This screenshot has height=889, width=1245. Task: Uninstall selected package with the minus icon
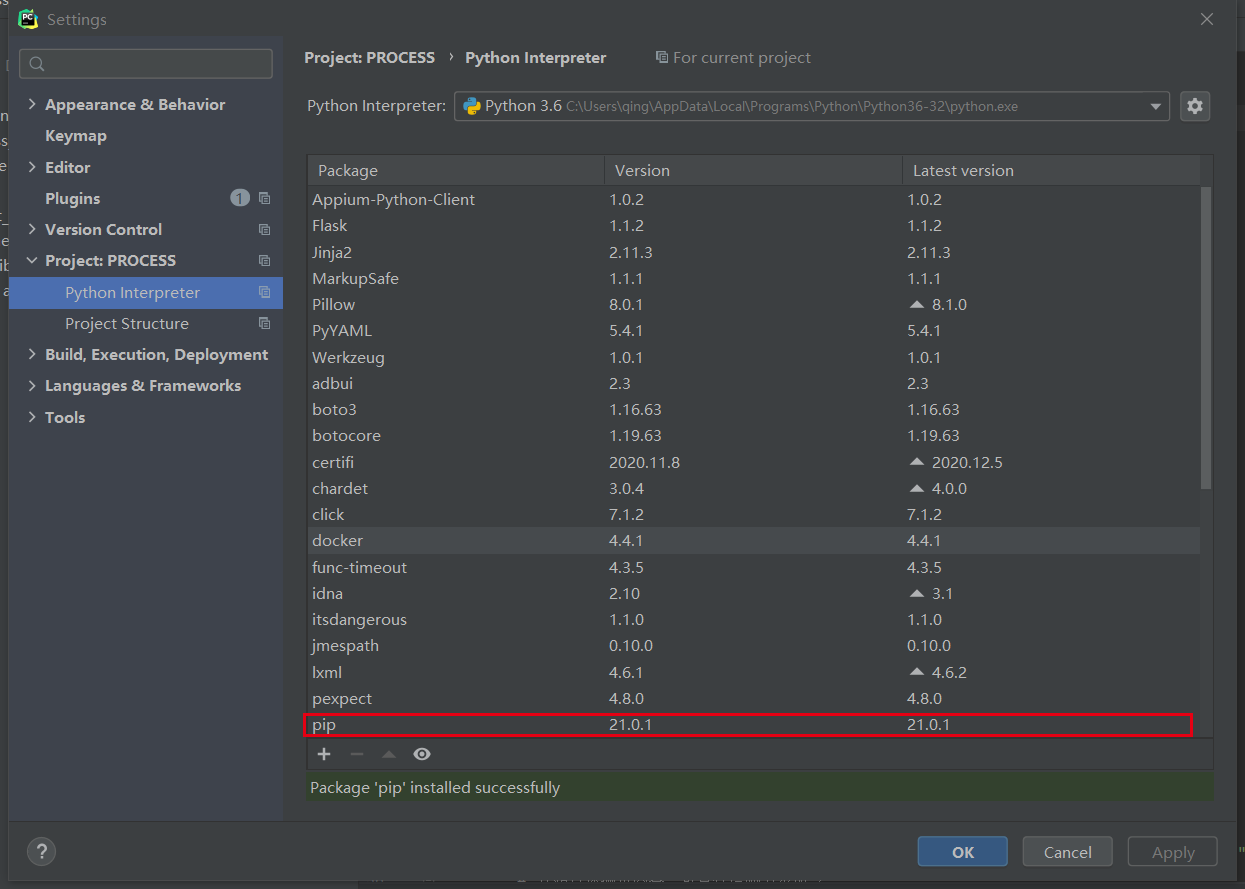coord(356,754)
